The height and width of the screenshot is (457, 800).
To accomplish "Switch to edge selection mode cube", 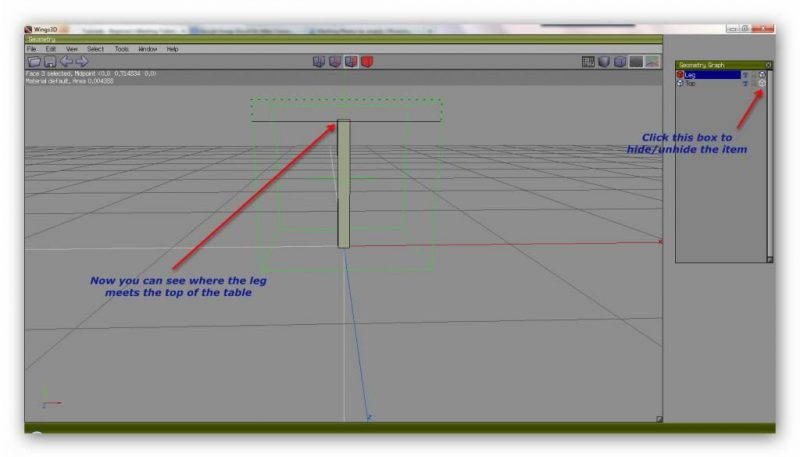I will [x=335, y=62].
